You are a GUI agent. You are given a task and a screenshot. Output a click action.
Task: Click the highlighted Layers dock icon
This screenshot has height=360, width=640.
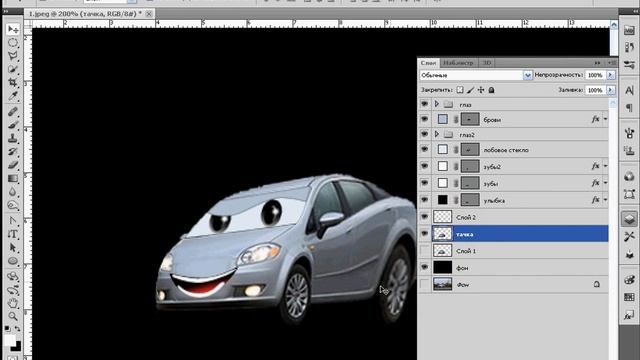pyautogui.click(x=629, y=219)
